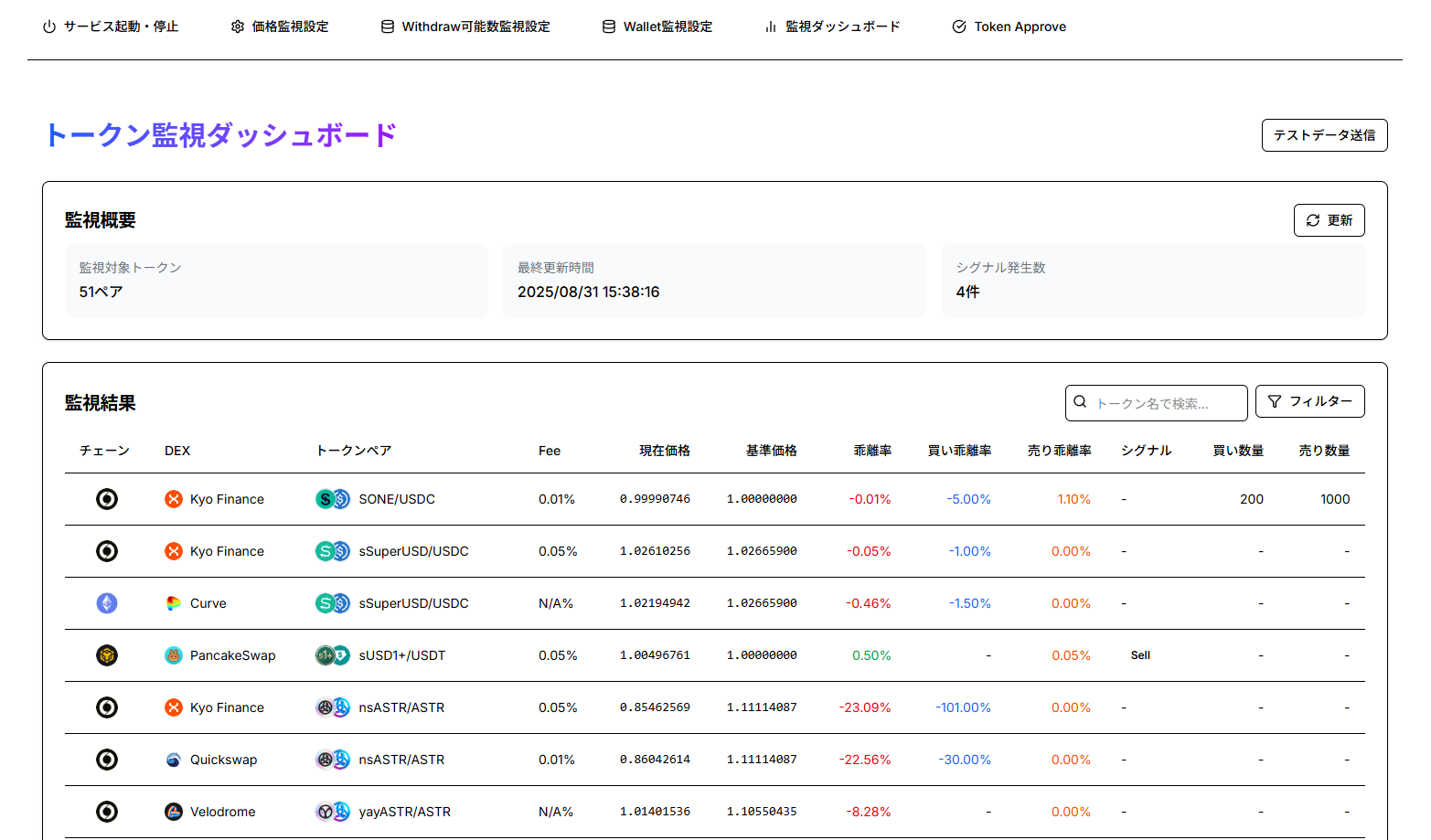The height and width of the screenshot is (840, 1431).
Task: Click the BNB chain icon in the PancakeSwap row
Action: 107,655
